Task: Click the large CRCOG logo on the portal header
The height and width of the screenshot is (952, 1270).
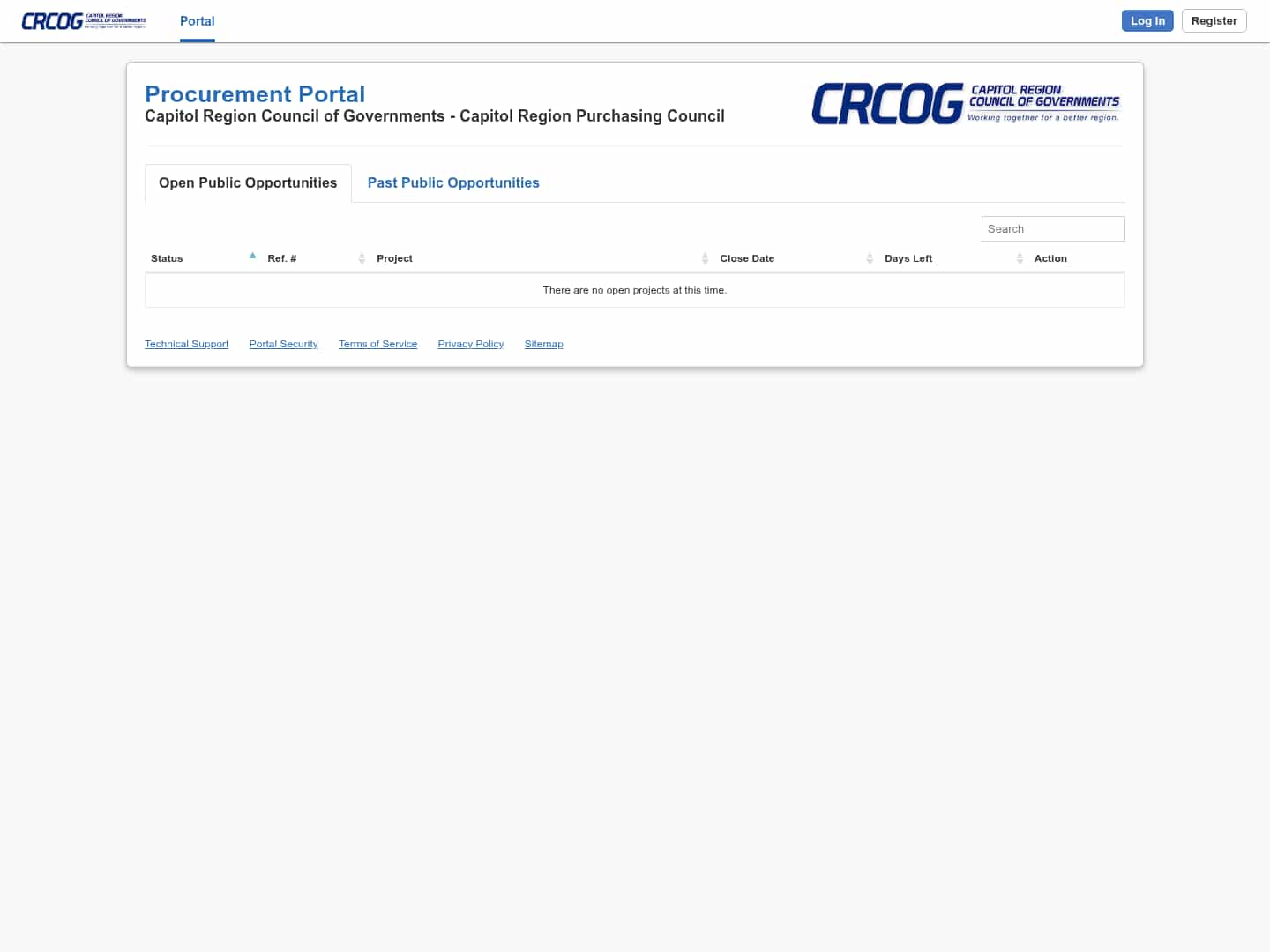Action: click(x=967, y=103)
